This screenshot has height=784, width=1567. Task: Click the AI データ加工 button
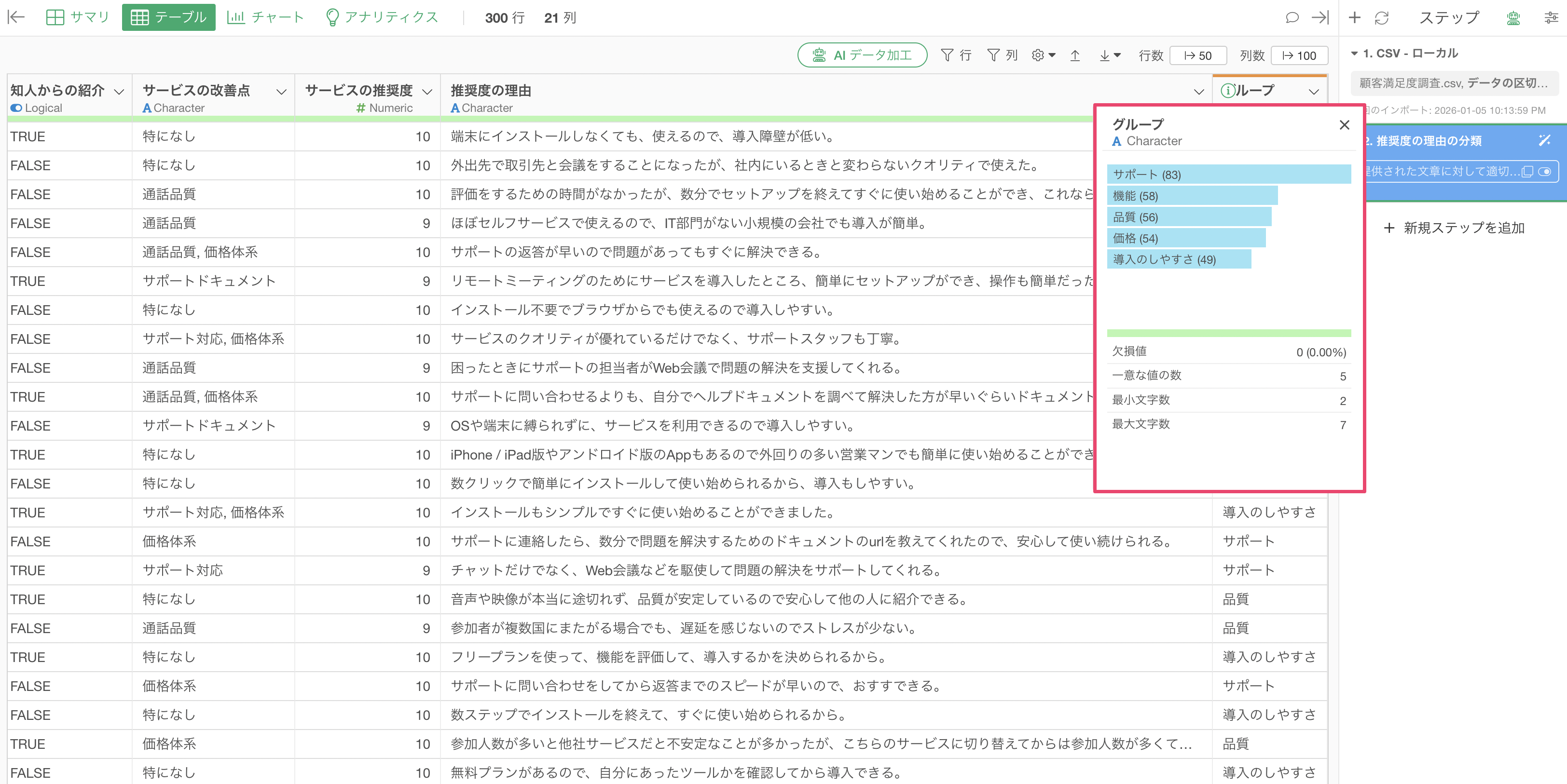tap(862, 55)
